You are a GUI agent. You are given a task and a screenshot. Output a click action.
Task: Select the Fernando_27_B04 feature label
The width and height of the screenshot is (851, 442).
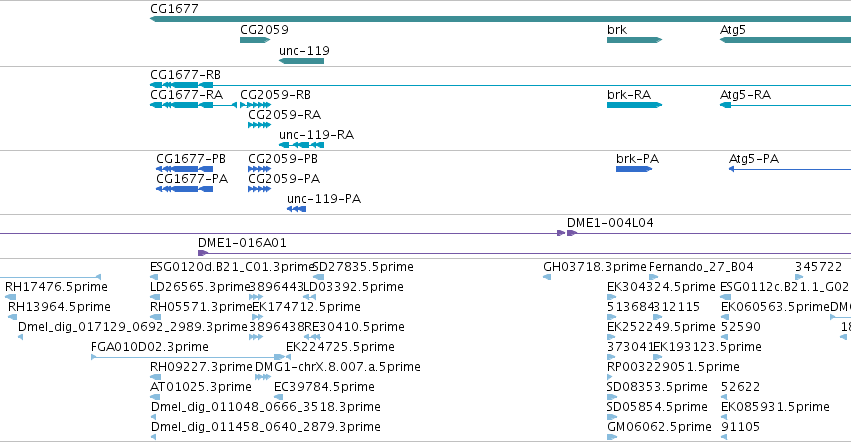tap(701, 267)
